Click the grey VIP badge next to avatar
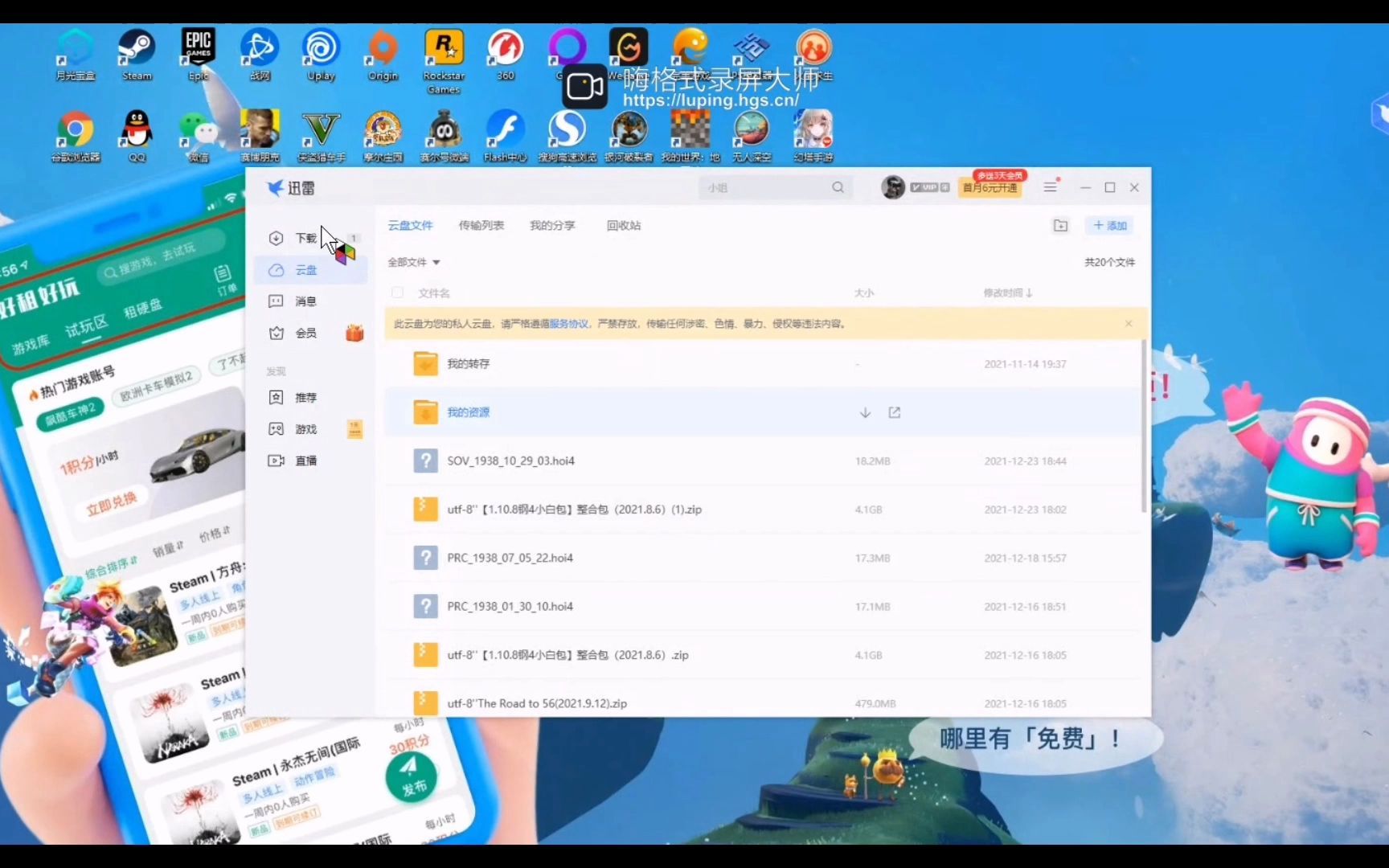The width and height of the screenshot is (1389, 868). coord(929,187)
